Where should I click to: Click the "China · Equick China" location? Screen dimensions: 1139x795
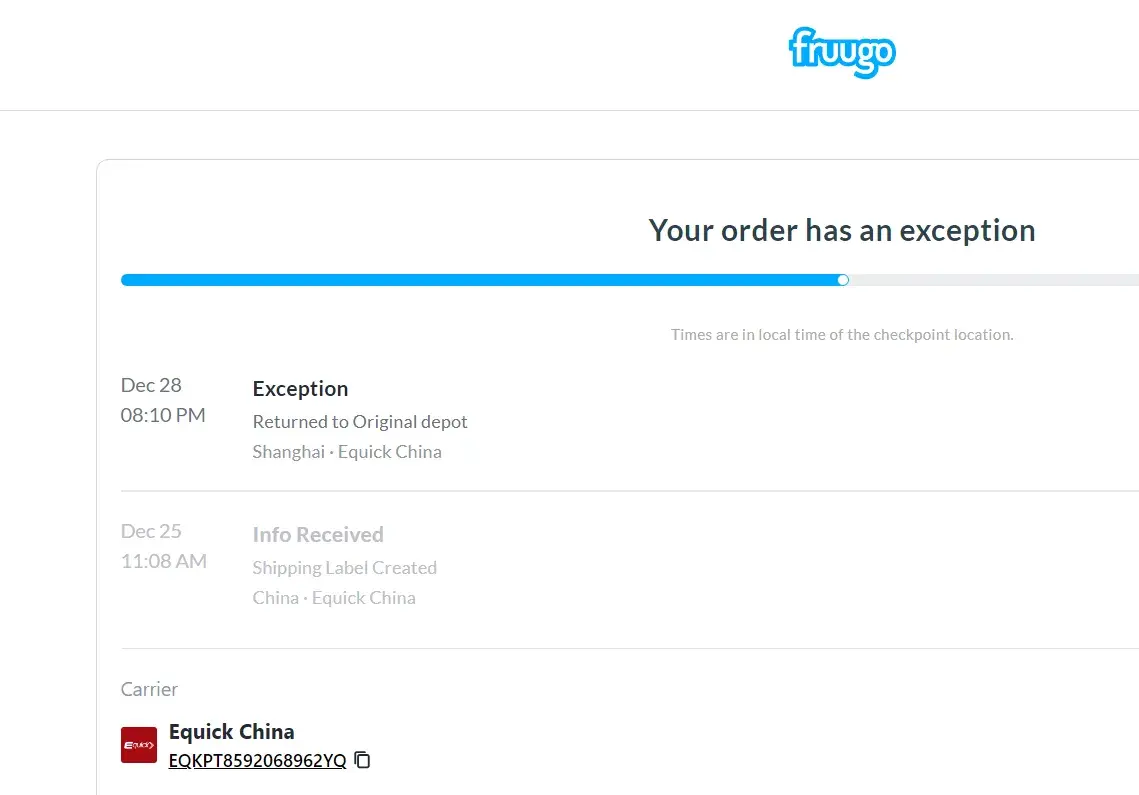click(x=334, y=598)
